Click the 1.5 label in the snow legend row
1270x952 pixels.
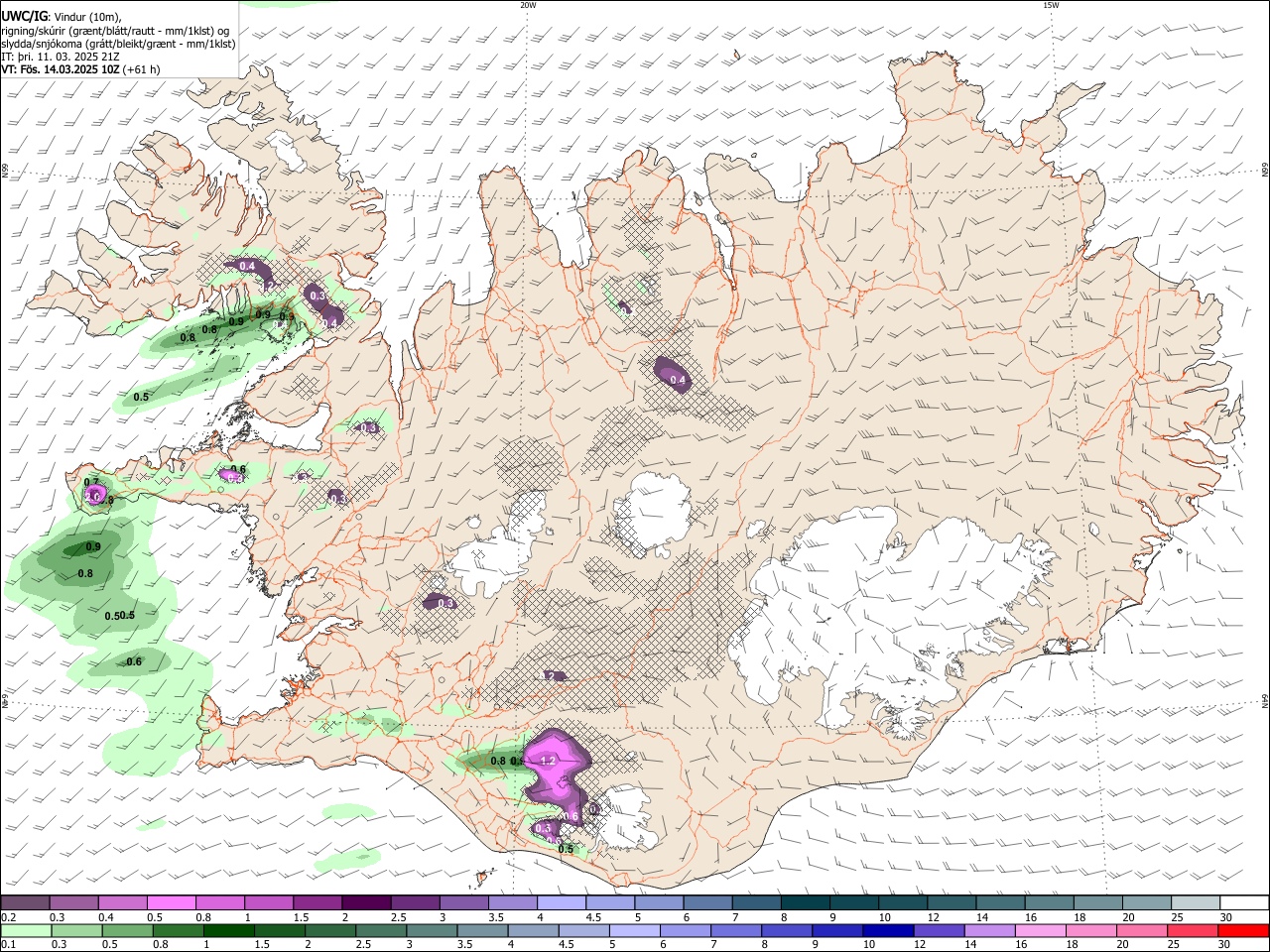302,918
